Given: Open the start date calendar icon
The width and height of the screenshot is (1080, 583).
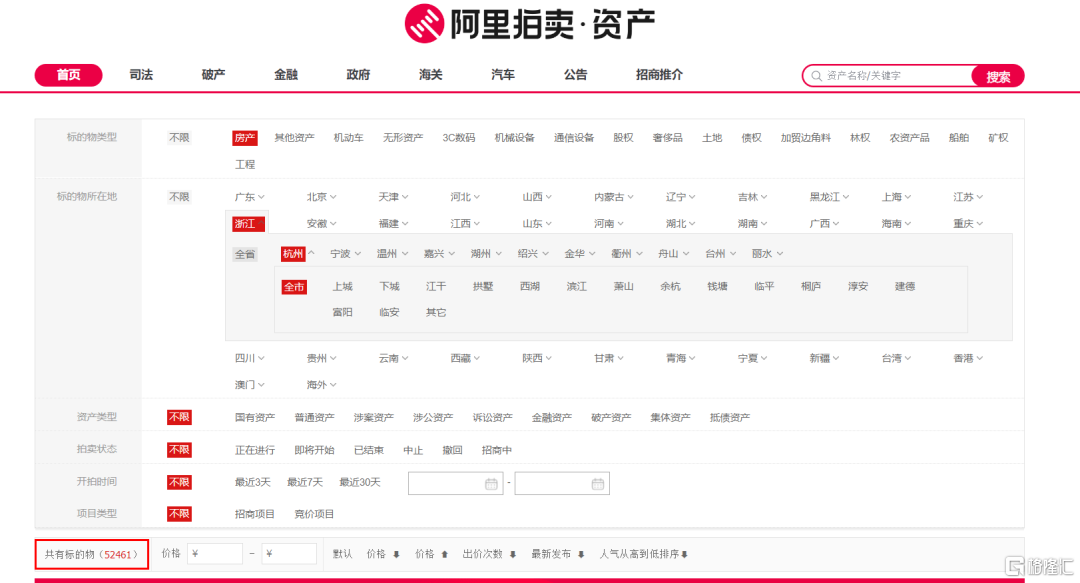Looking at the screenshot, I should point(491,484).
